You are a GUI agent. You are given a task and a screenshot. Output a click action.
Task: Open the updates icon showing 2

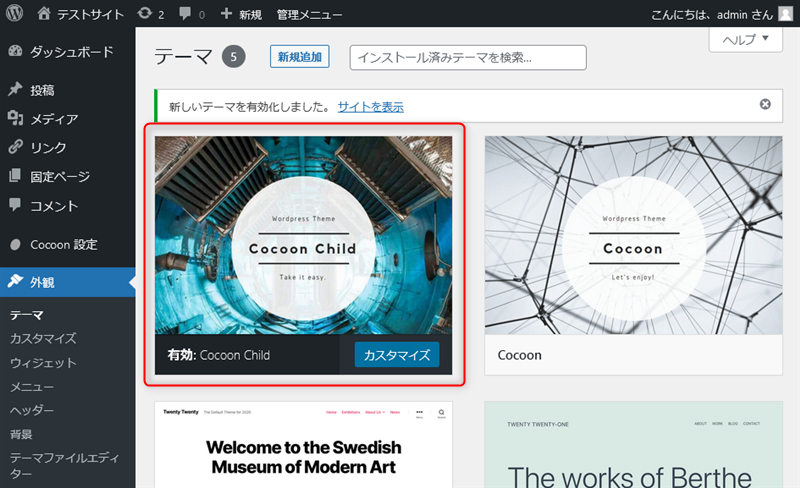tap(145, 13)
